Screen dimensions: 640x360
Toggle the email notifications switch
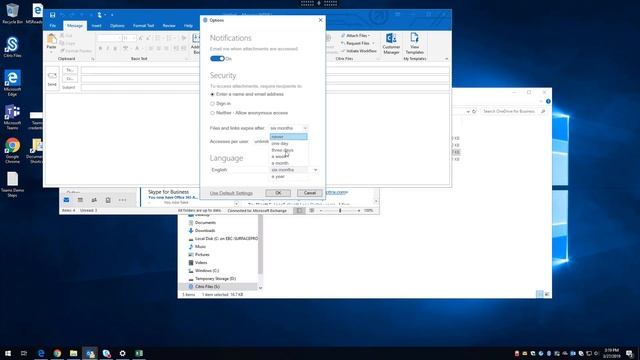(217, 59)
